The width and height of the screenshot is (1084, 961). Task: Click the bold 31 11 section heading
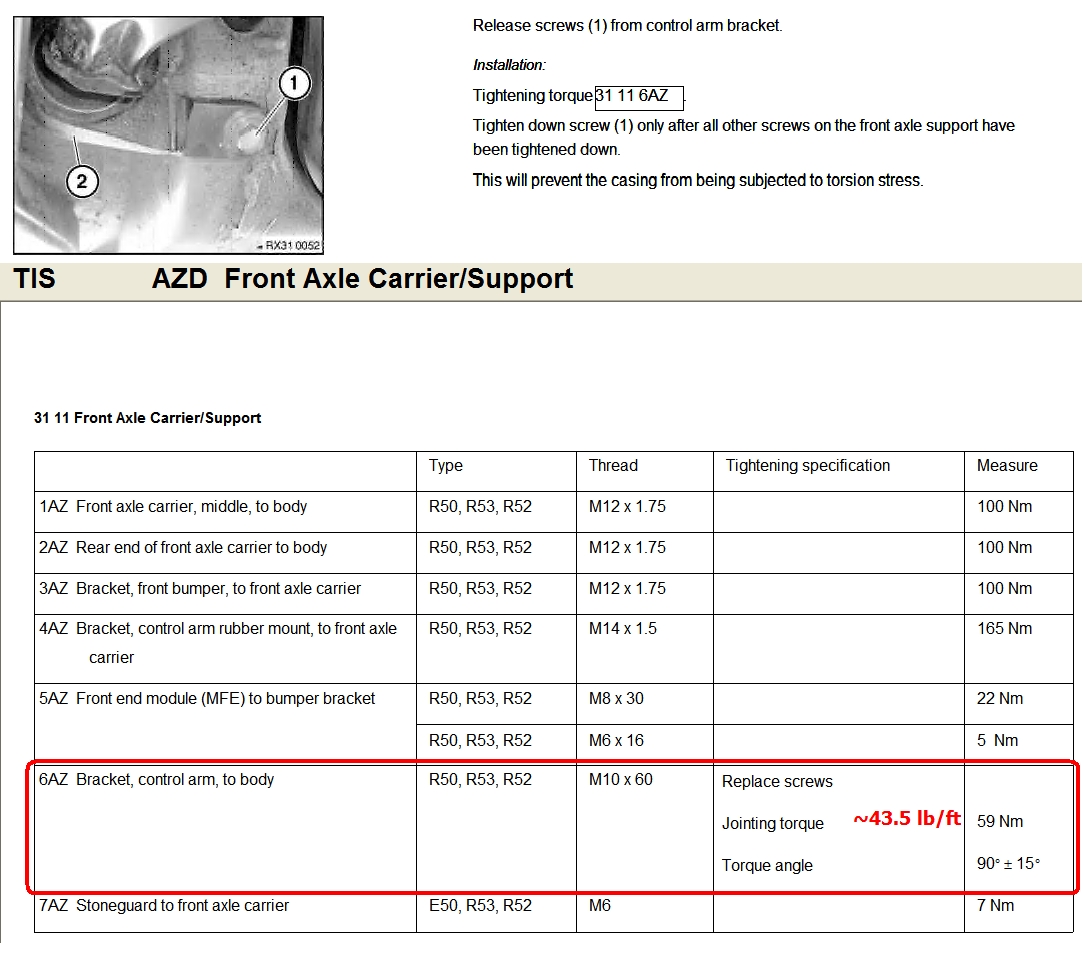pos(148,418)
